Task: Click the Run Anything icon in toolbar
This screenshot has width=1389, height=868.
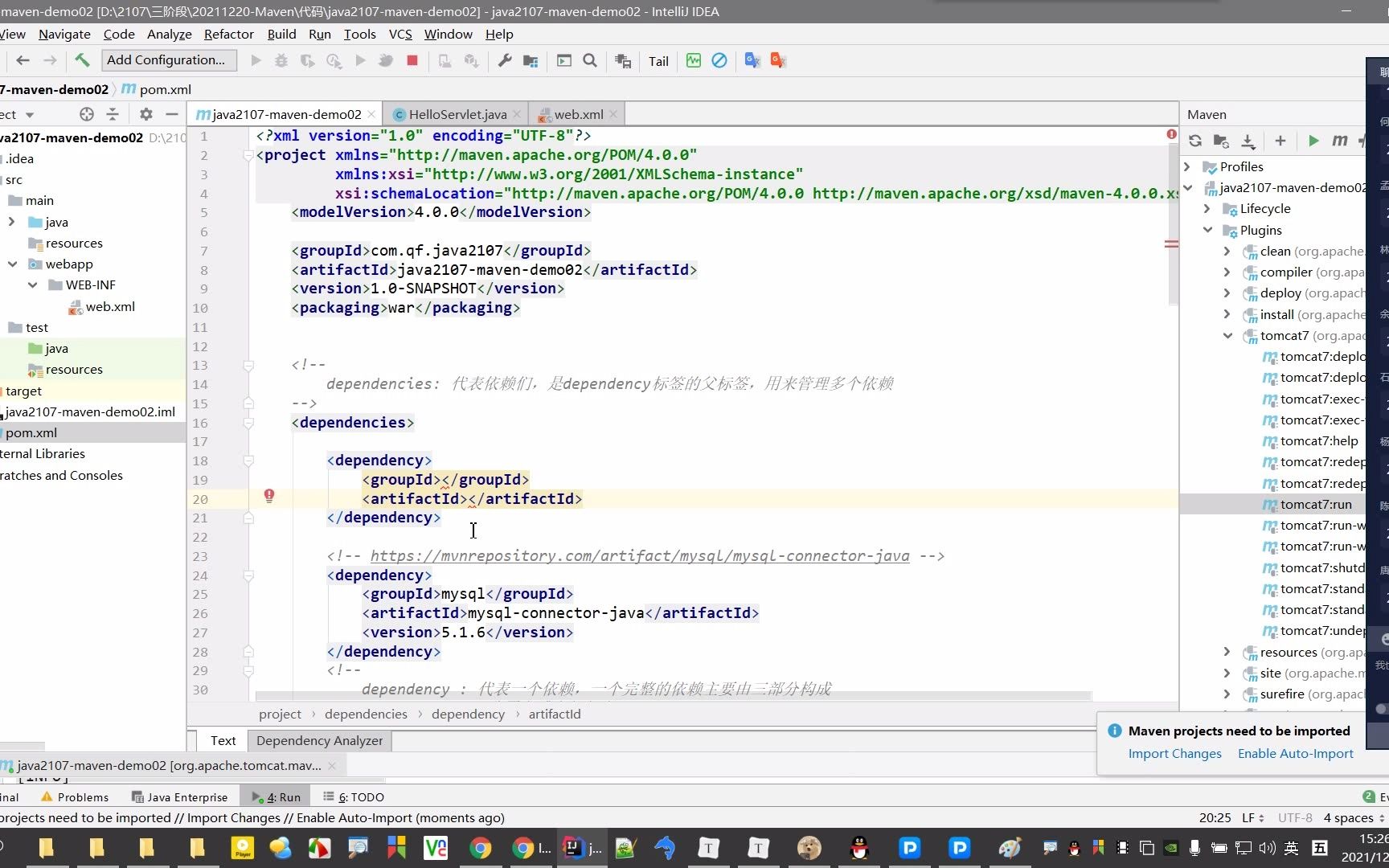Action: [x=564, y=60]
